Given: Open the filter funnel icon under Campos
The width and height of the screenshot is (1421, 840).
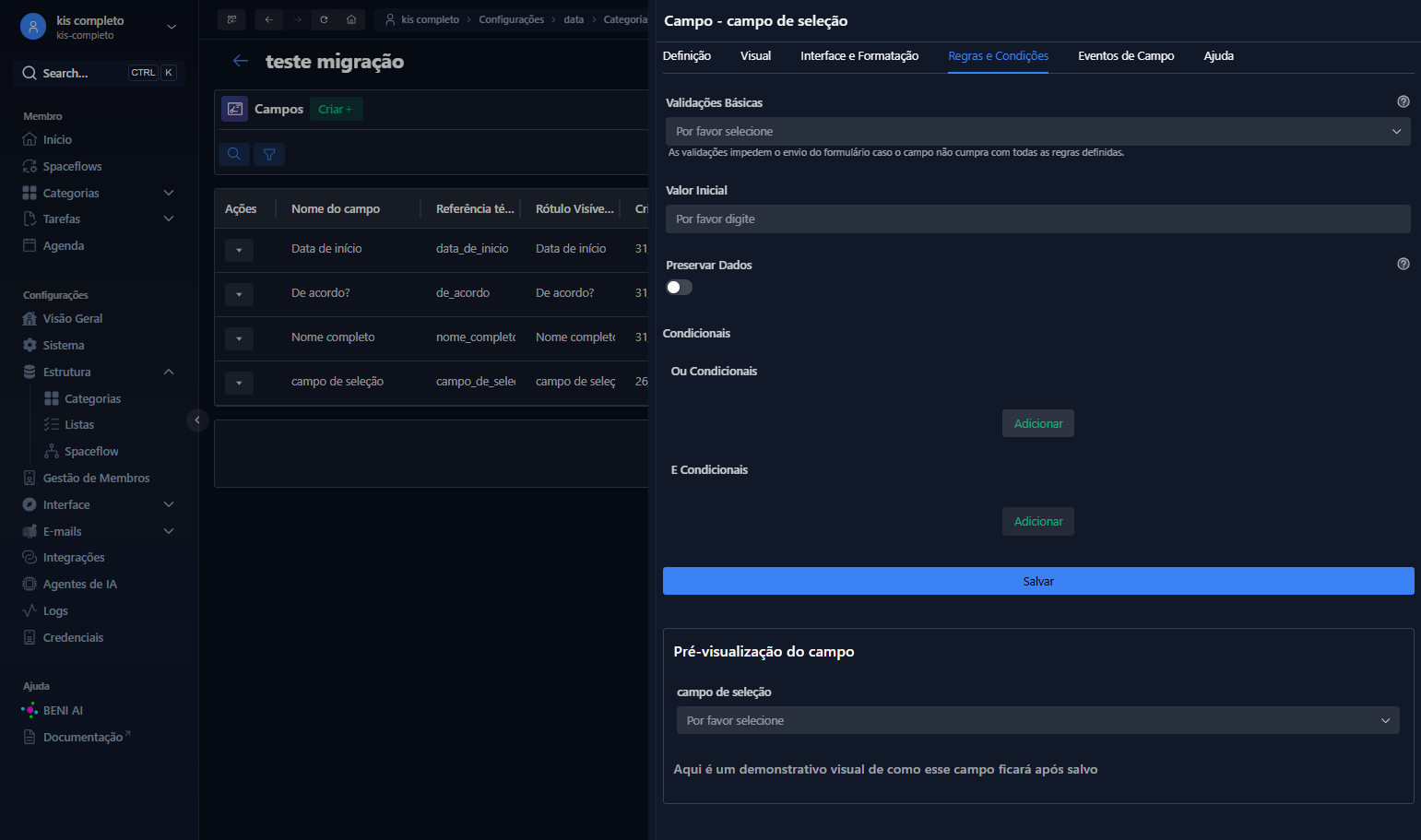Looking at the screenshot, I should point(269,154).
